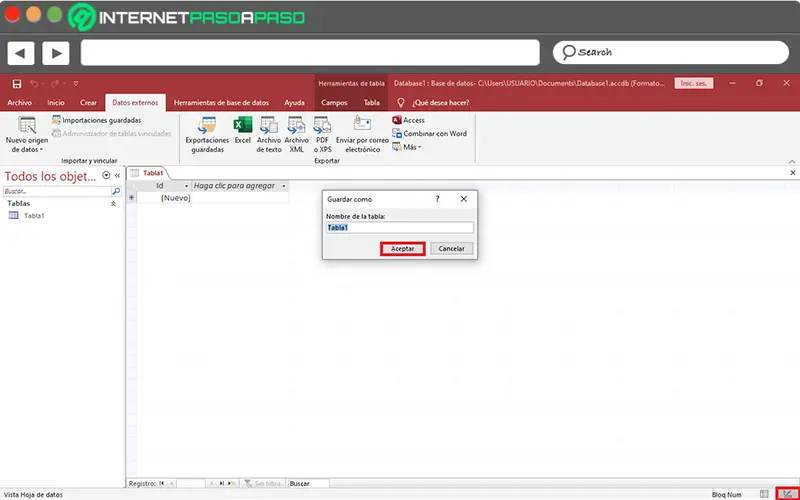Image resolution: width=800 pixels, height=500 pixels.
Task: Click the Buscar box in record navigator
Action: (x=308, y=483)
